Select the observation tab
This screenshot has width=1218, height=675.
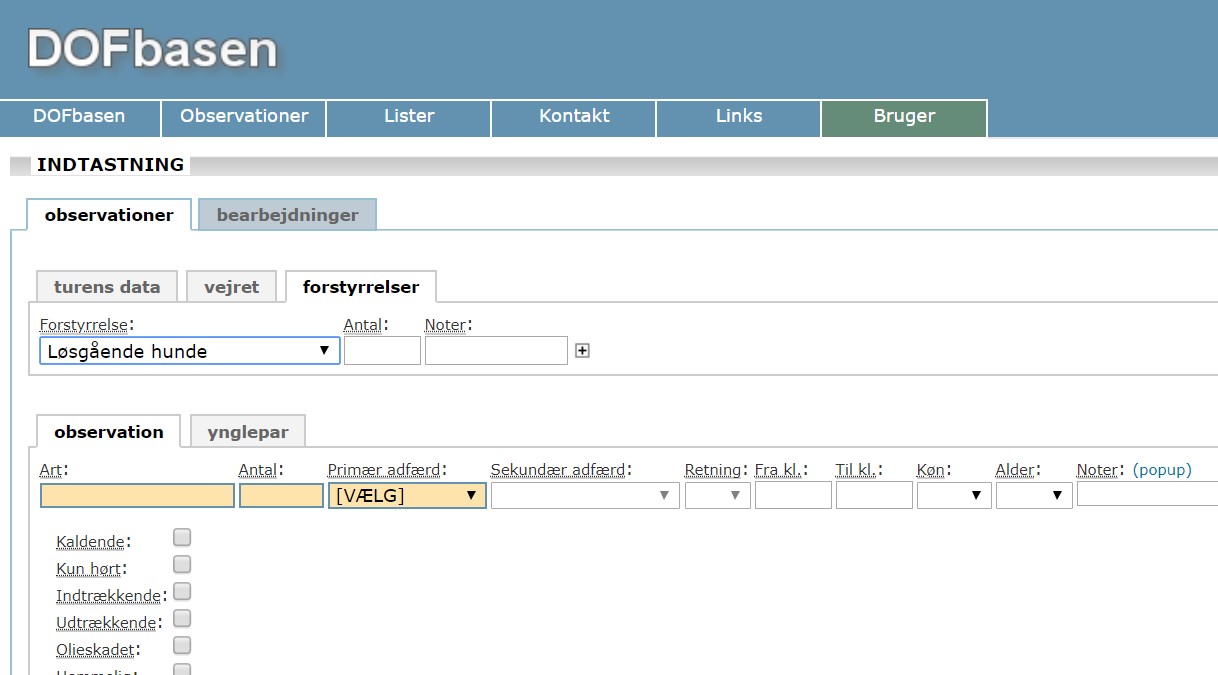point(109,432)
